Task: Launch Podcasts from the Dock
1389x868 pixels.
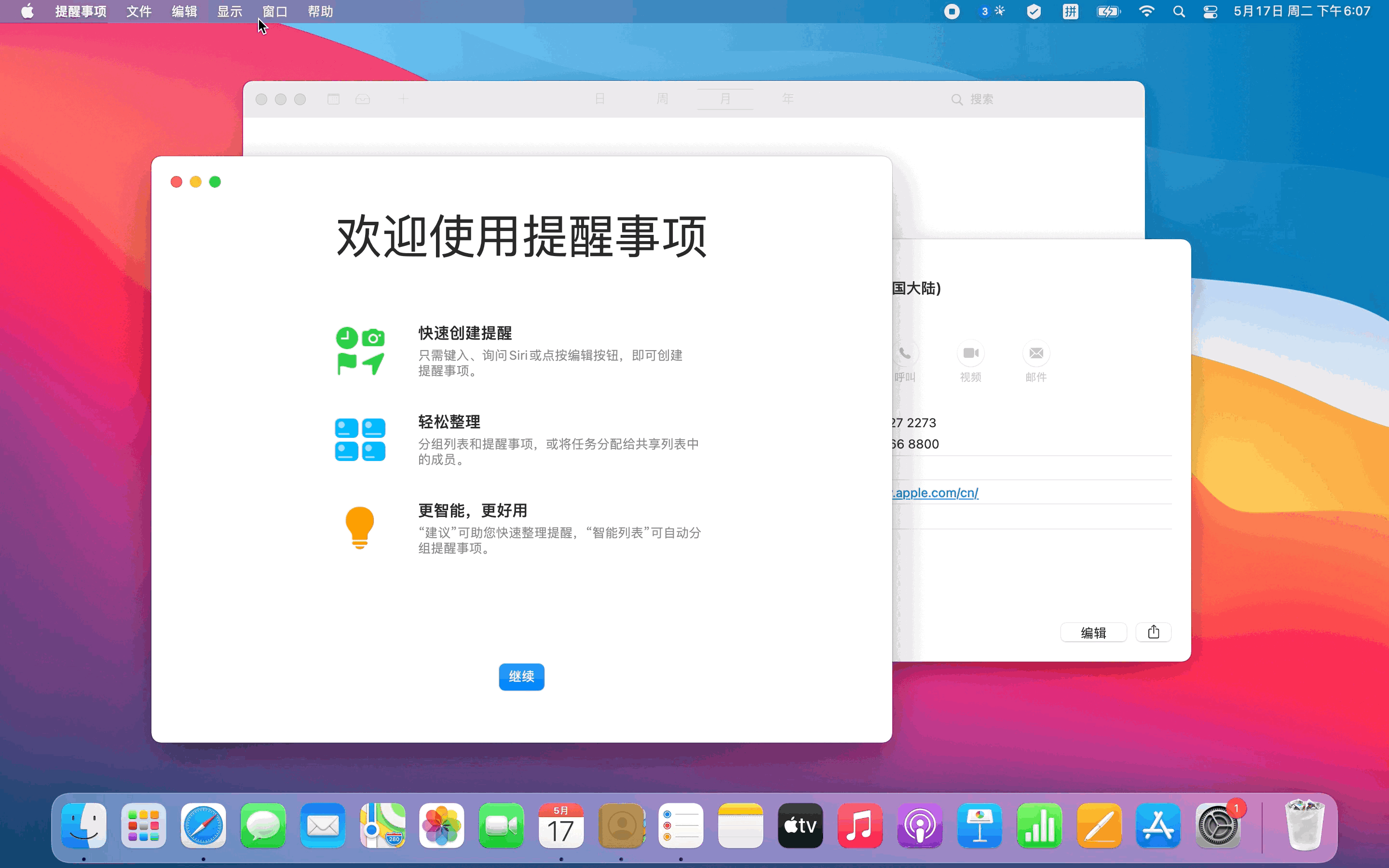Action: pyautogui.click(x=920, y=826)
